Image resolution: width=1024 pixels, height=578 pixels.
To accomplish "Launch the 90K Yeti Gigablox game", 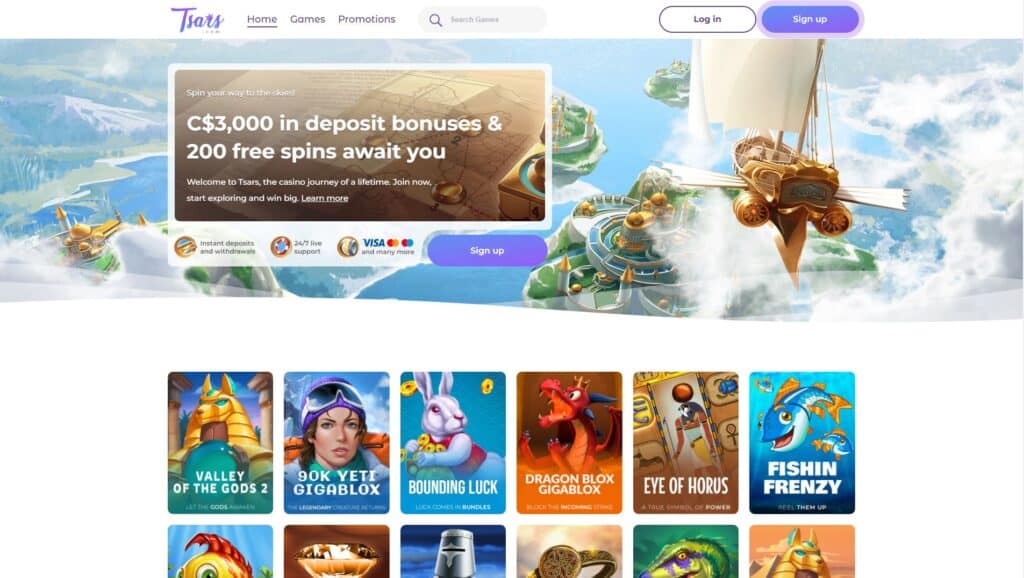I will point(336,443).
